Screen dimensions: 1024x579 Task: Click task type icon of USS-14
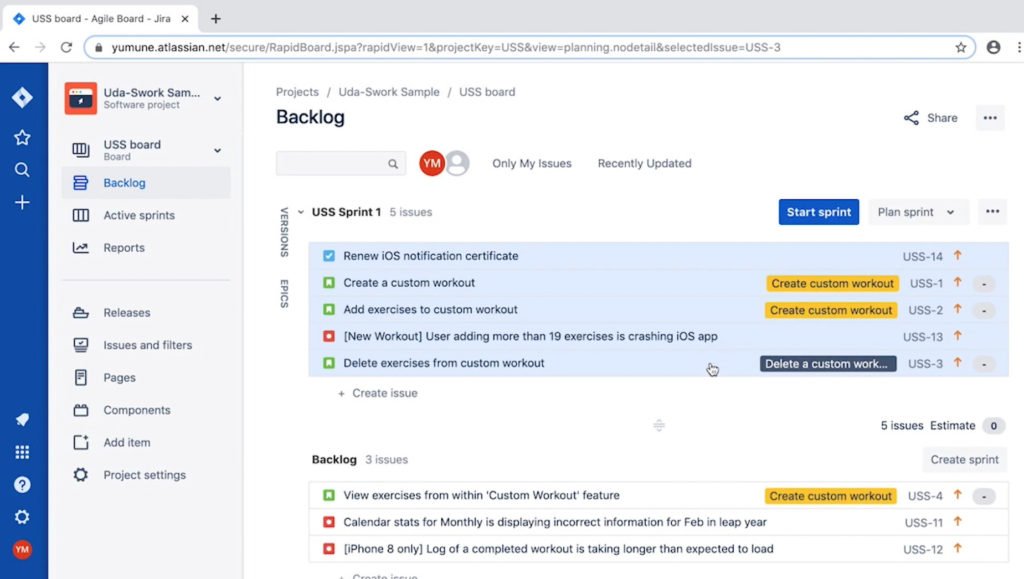pos(329,256)
